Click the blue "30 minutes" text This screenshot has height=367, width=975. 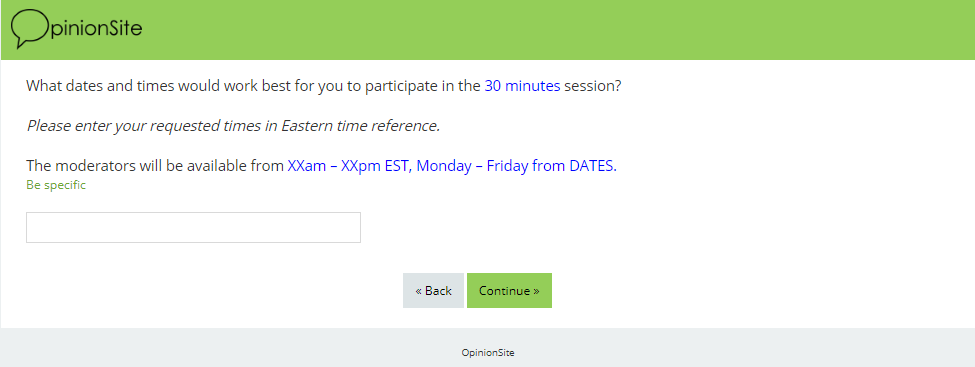click(522, 86)
